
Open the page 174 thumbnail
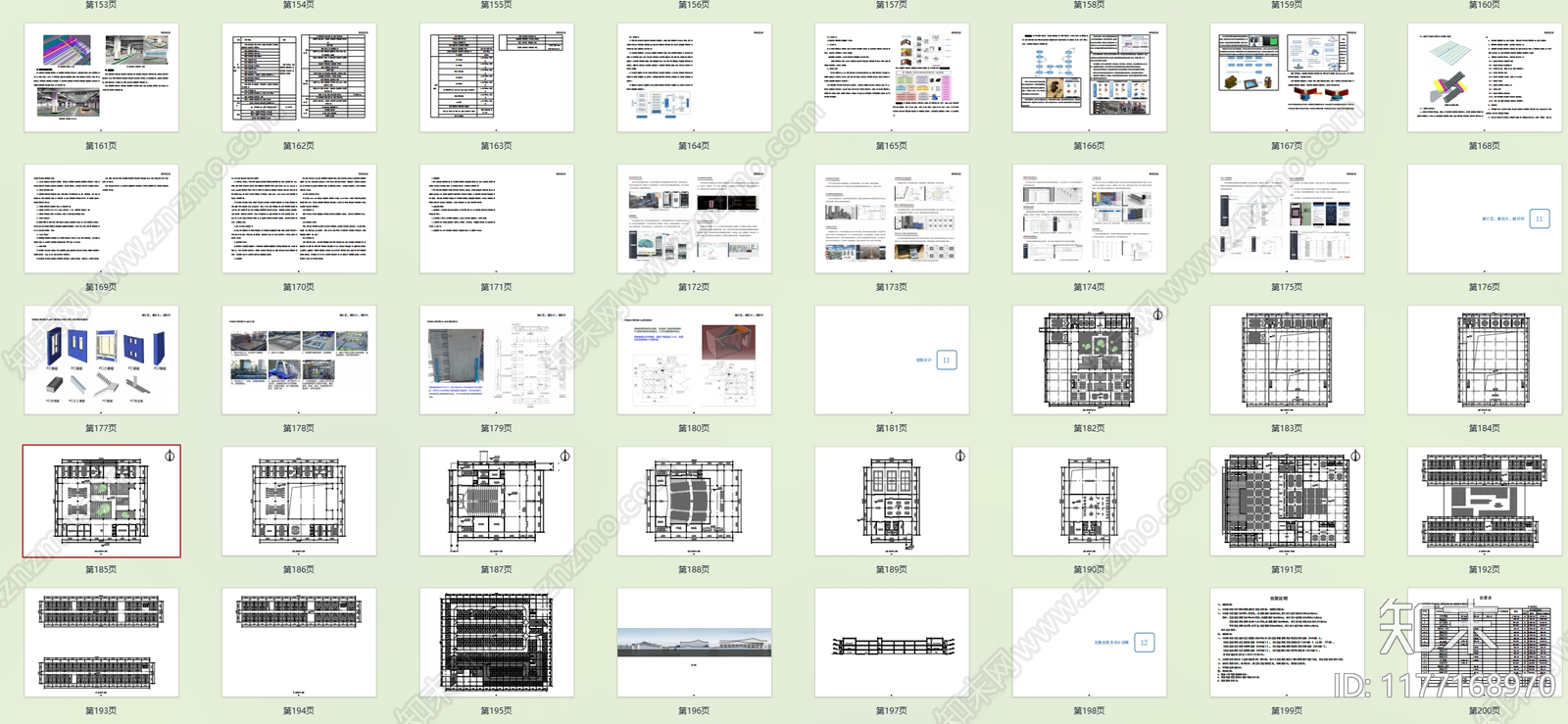point(1090,218)
